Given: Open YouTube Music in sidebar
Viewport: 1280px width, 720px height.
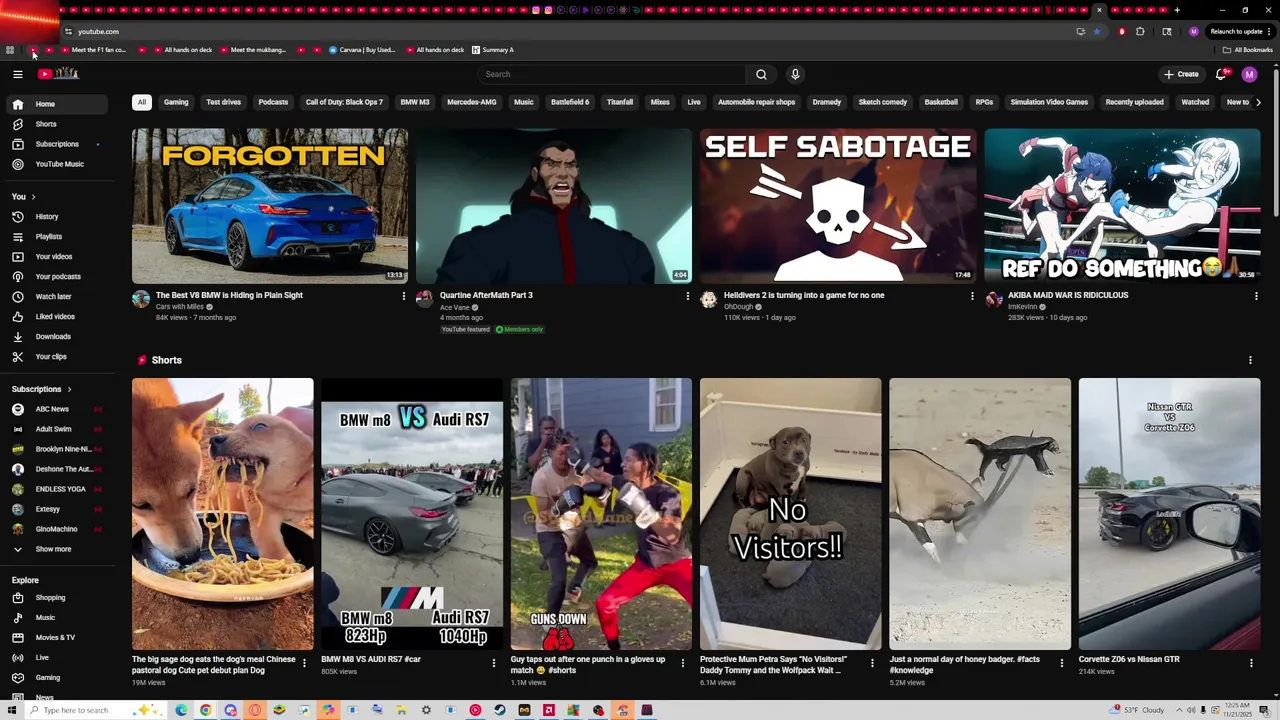Looking at the screenshot, I should [x=58, y=164].
